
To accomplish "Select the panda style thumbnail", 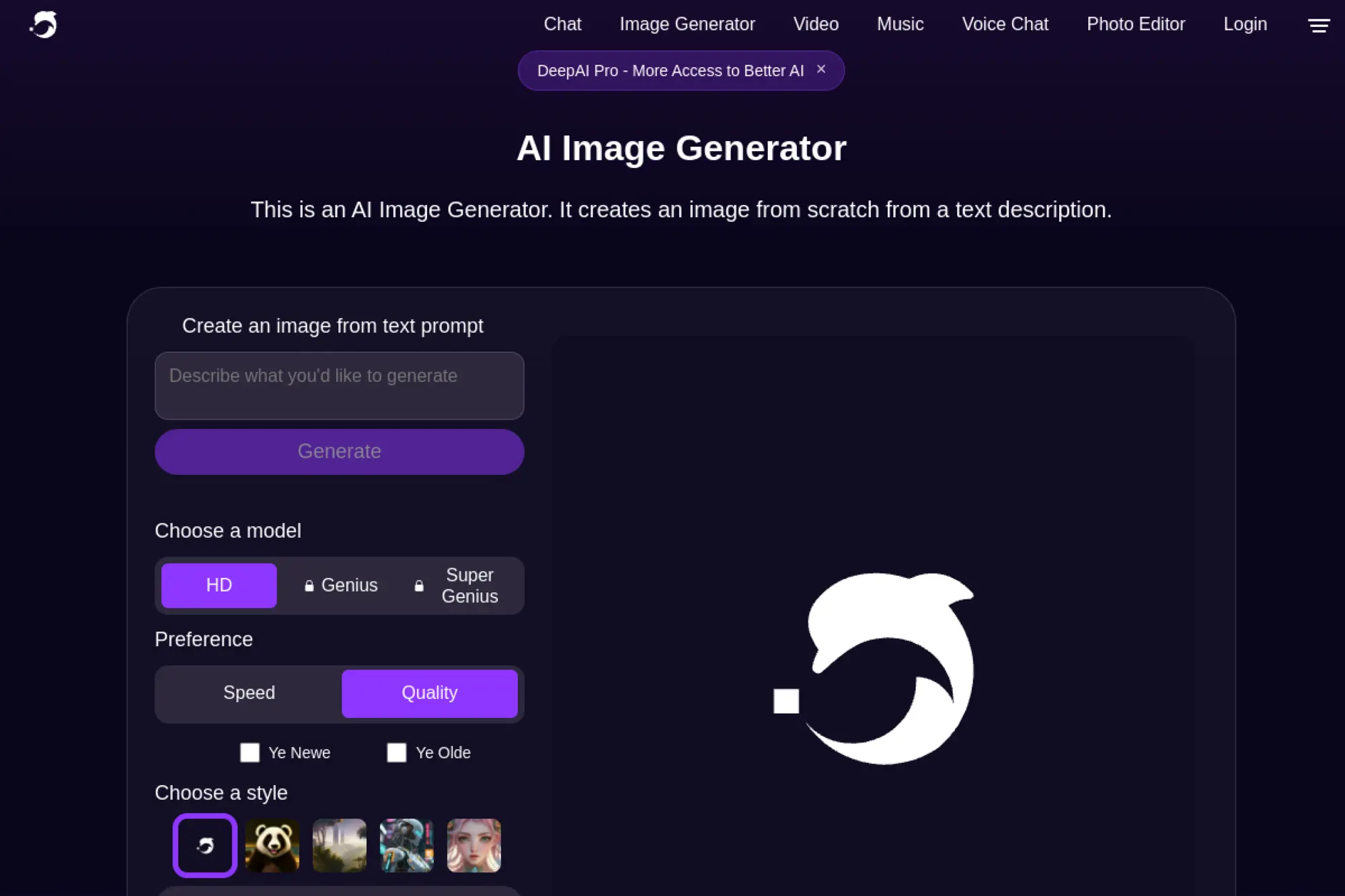I will point(272,846).
